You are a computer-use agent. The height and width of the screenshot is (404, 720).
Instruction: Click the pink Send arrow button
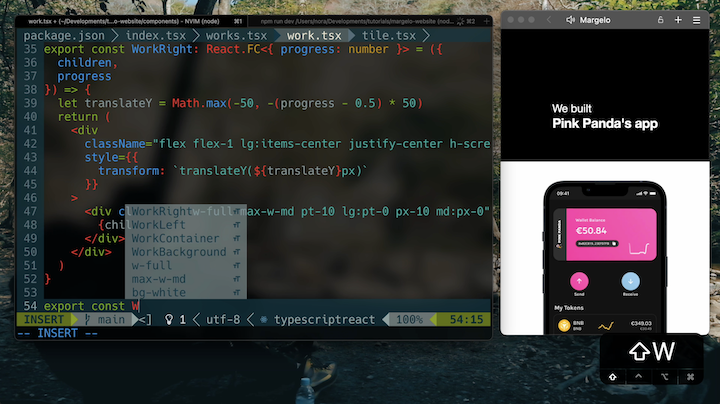577,282
